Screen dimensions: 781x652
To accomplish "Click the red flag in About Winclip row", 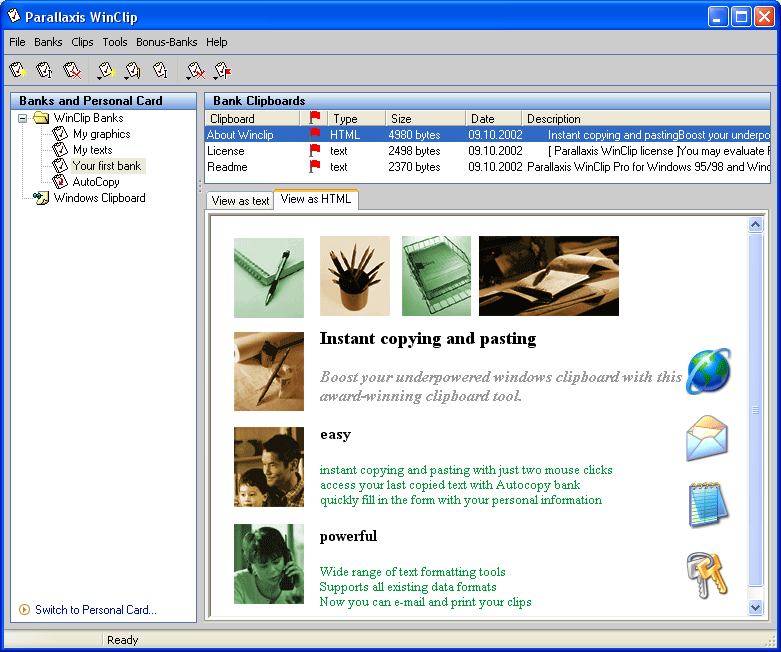I will (315, 134).
